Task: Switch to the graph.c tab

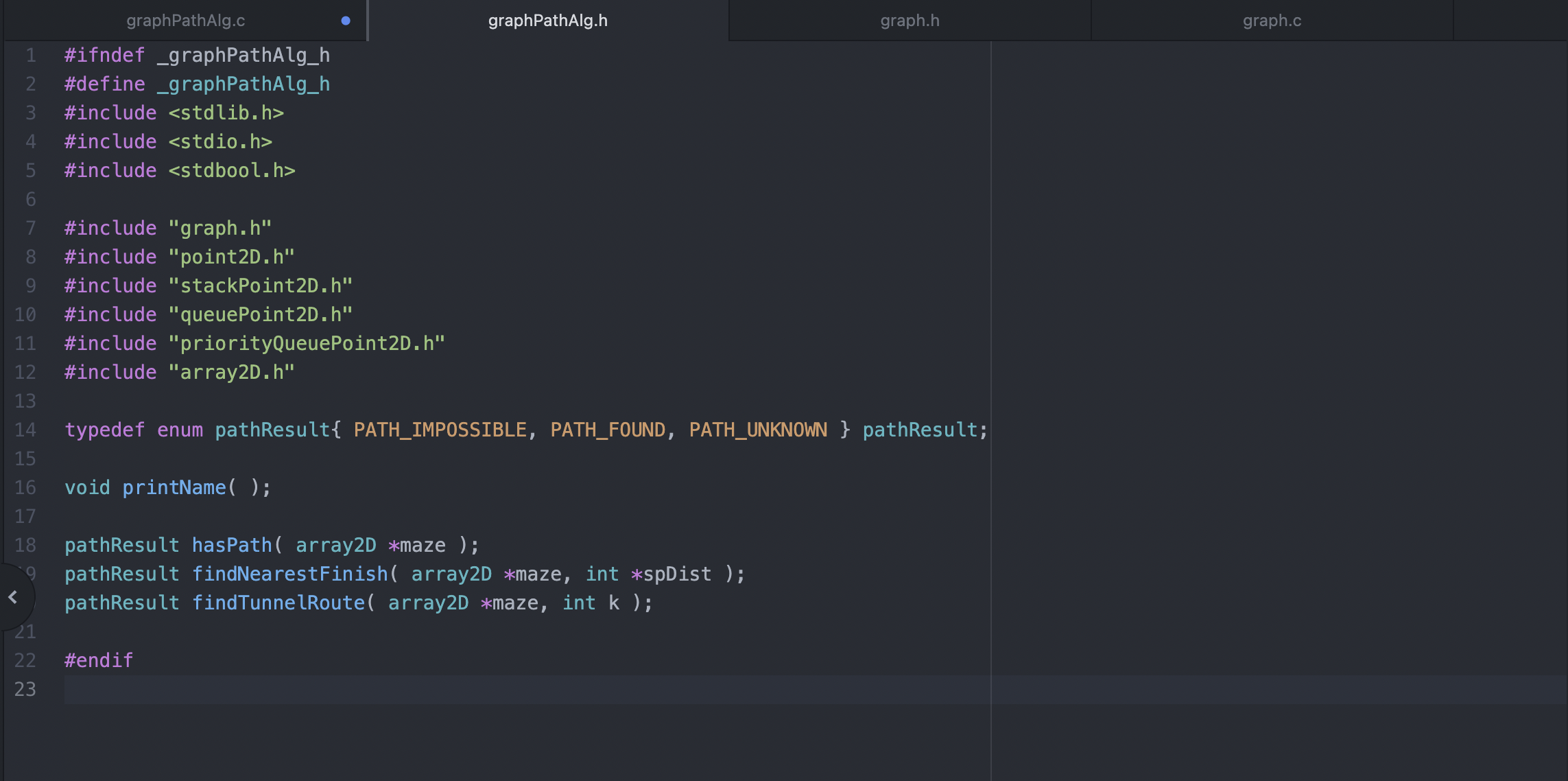Action: tap(1272, 21)
